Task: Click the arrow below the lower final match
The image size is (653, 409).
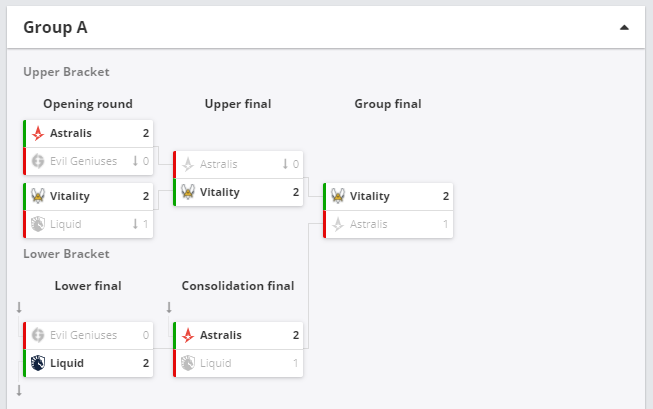Action: [19, 390]
